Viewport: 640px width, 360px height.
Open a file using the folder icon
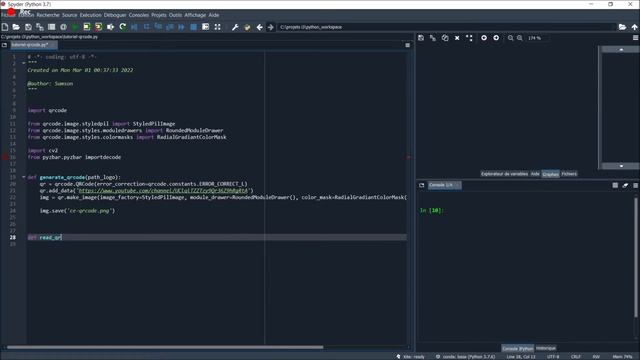[16, 27]
